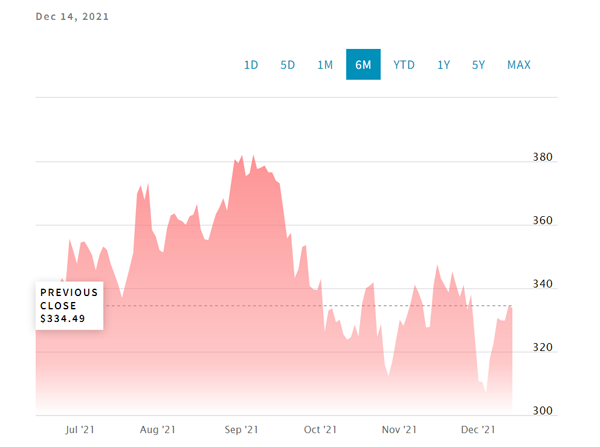Click the Dec 14, 2021 date label
600x447 pixels.
73,17
